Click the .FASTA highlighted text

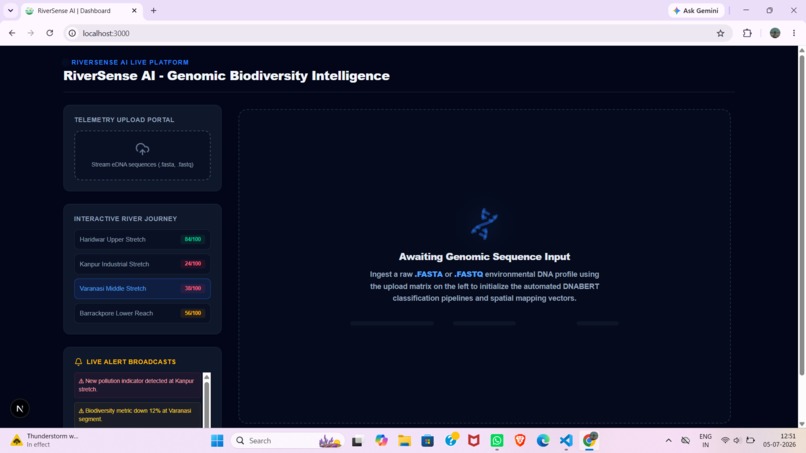pos(429,275)
